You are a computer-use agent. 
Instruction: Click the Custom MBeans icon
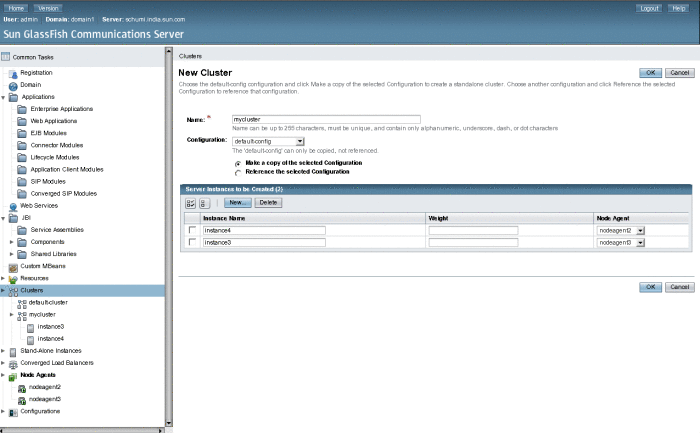13,267
